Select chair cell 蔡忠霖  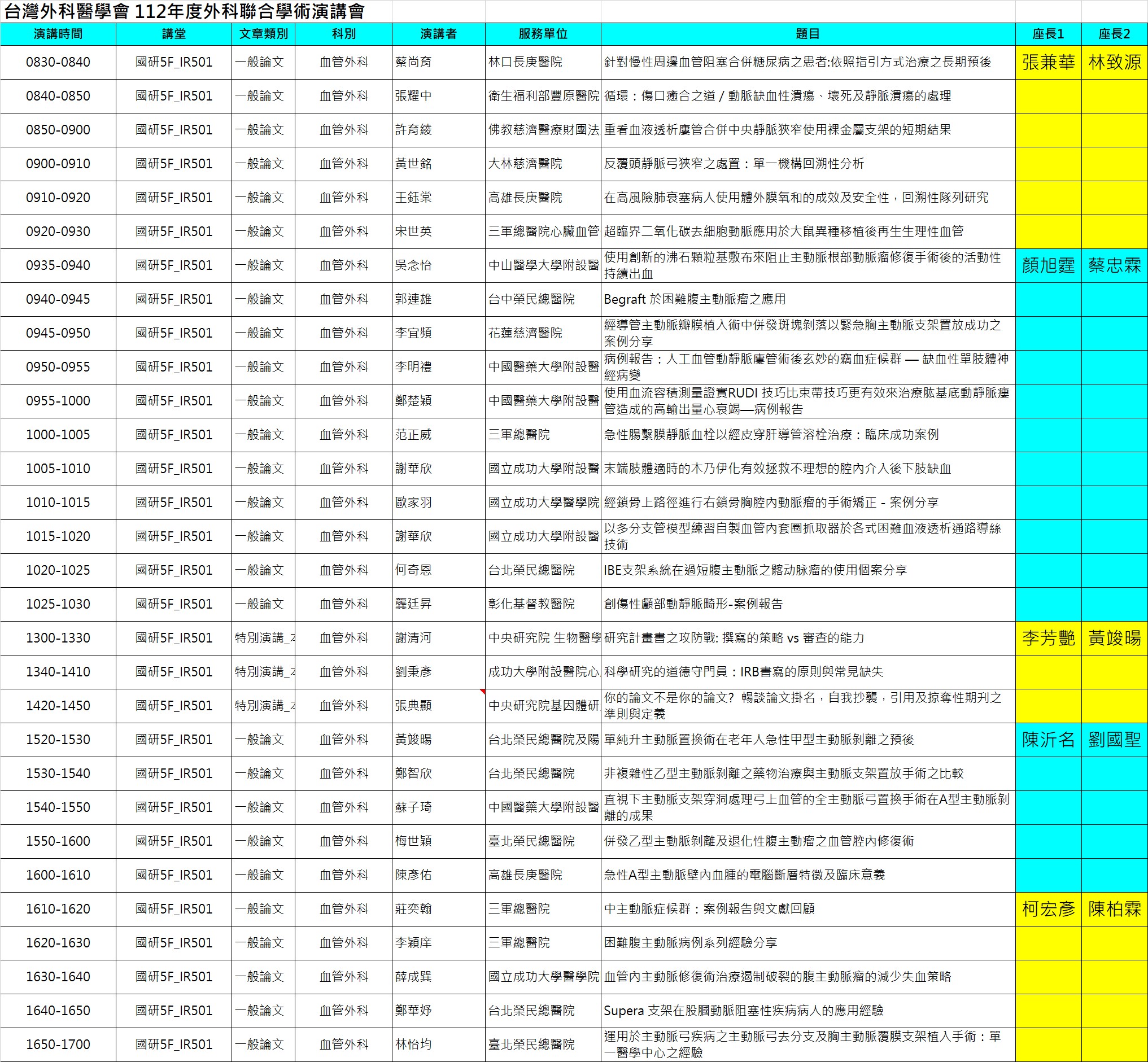(1115, 265)
